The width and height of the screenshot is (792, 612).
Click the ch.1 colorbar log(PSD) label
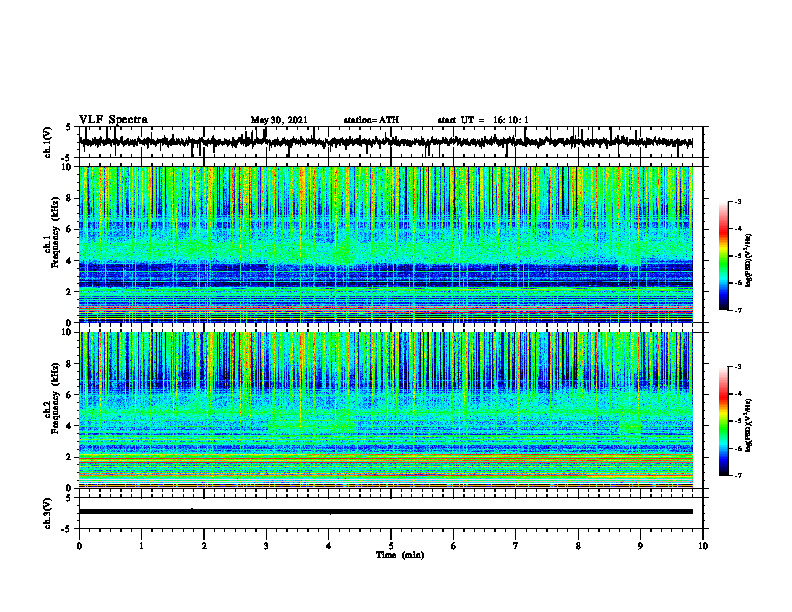(x=748, y=260)
